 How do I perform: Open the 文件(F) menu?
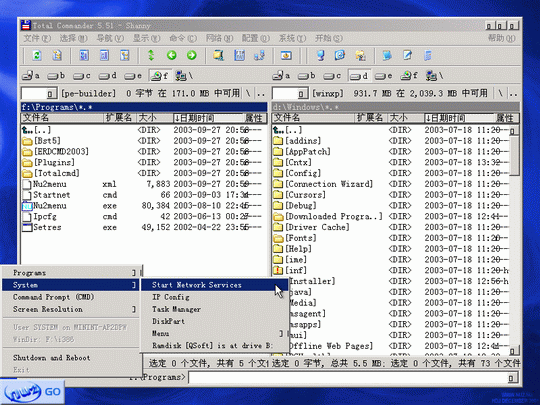(x=37, y=38)
